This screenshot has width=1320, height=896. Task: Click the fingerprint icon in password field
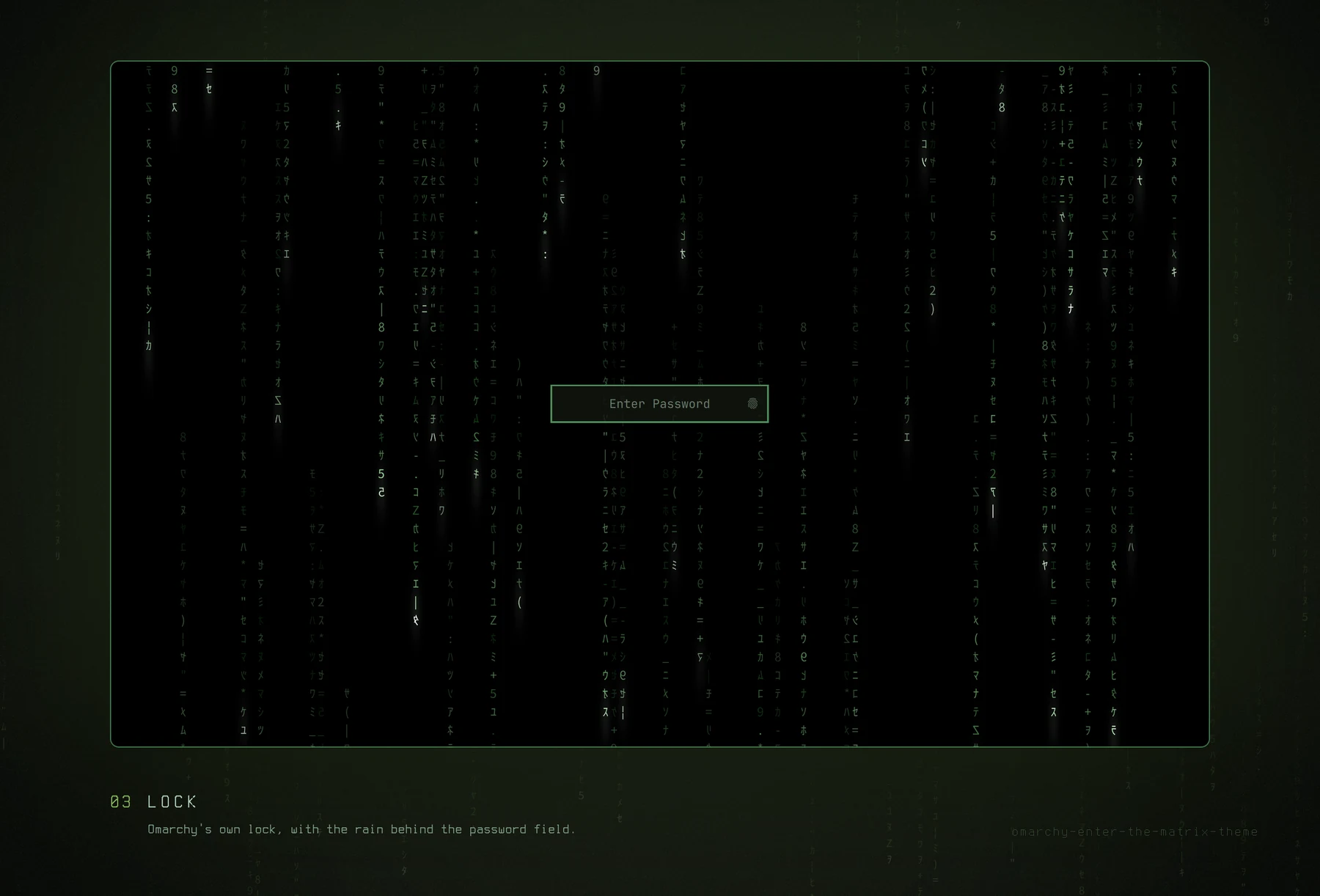pyautogui.click(x=752, y=404)
